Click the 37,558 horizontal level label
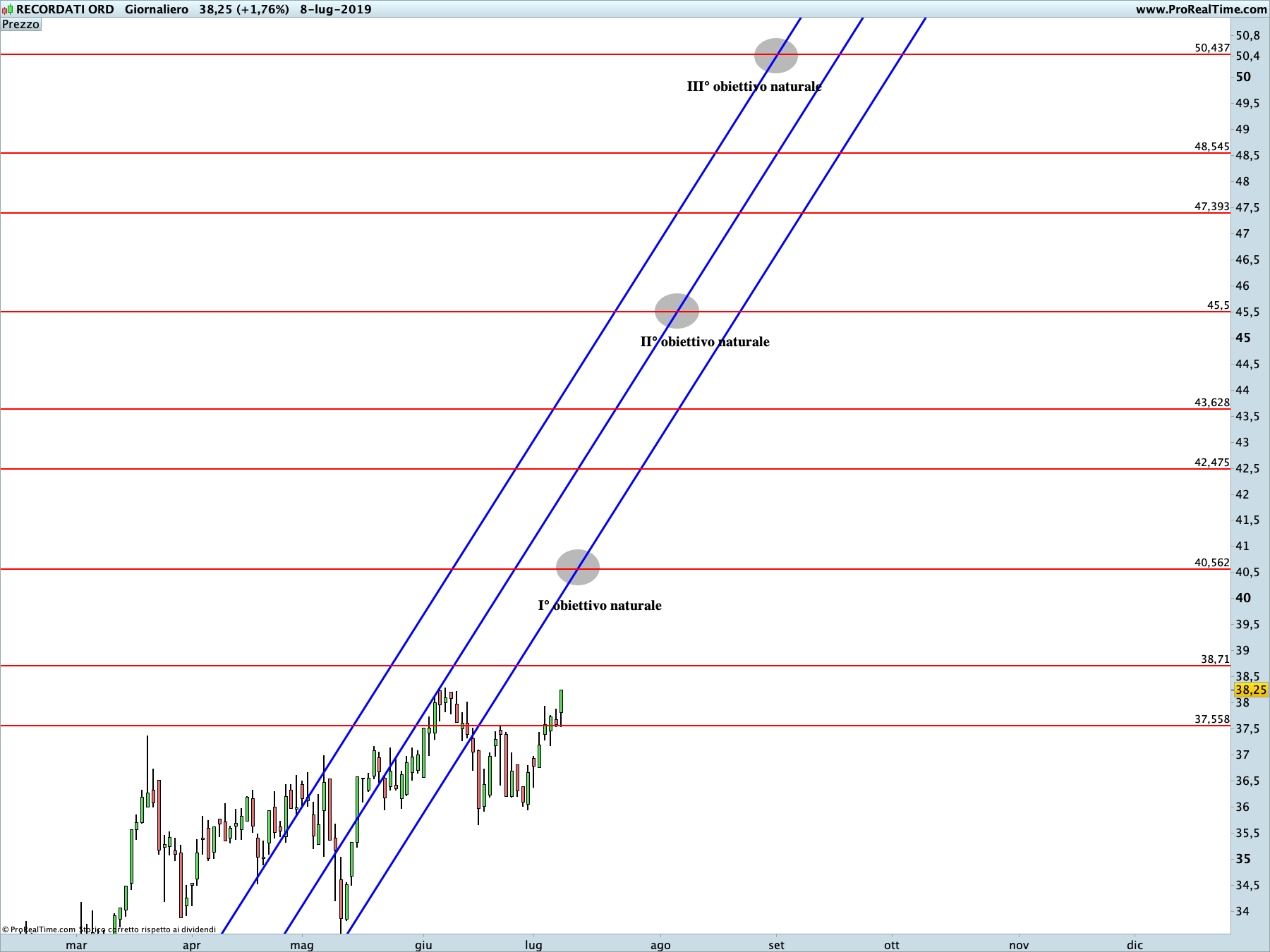The width and height of the screenshot is (1270, 952). [x=1212, y=719]
